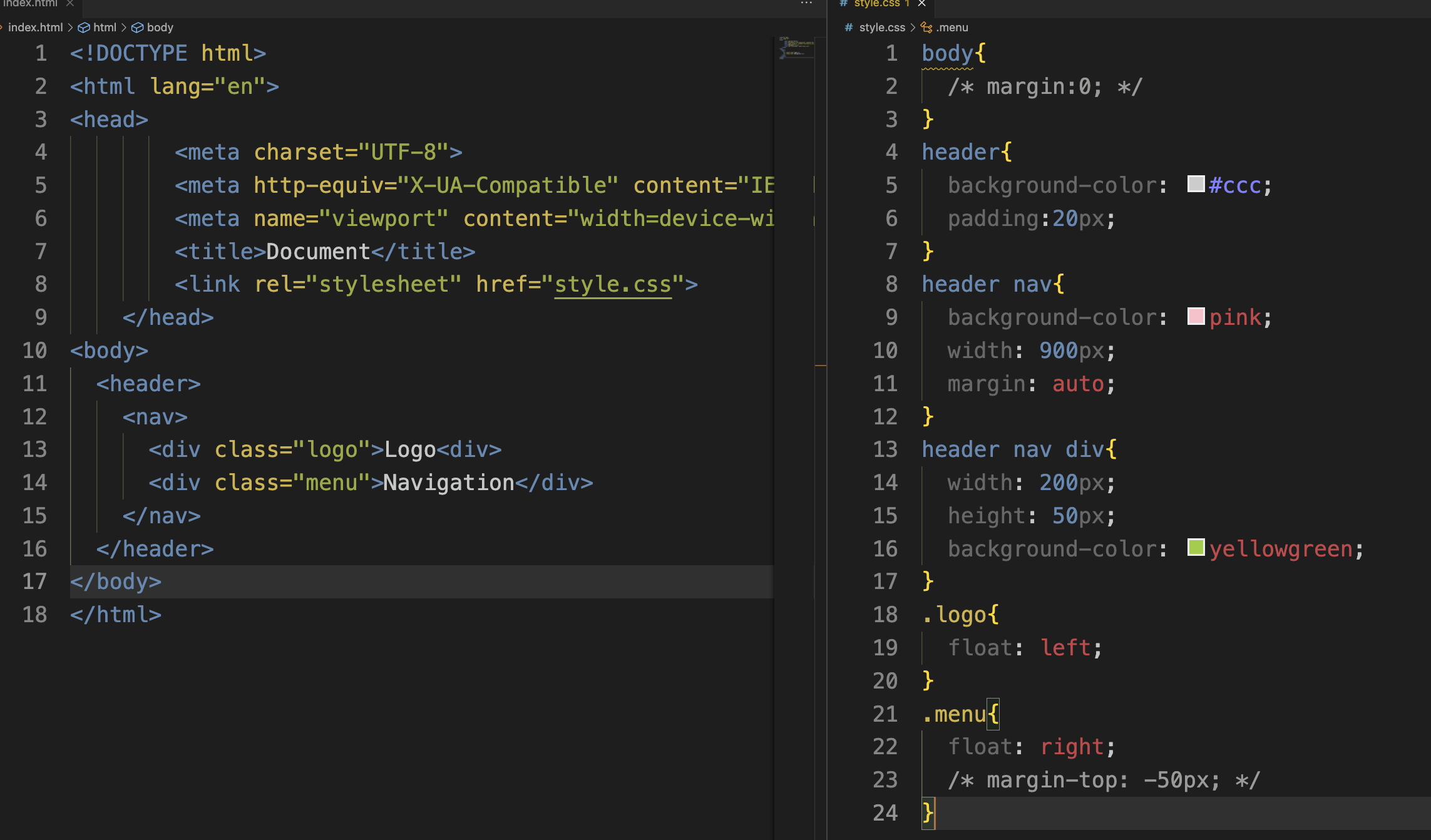Close the style.css tab
The width and height of the screenshot is (1431, 840).
pos(921,4)
